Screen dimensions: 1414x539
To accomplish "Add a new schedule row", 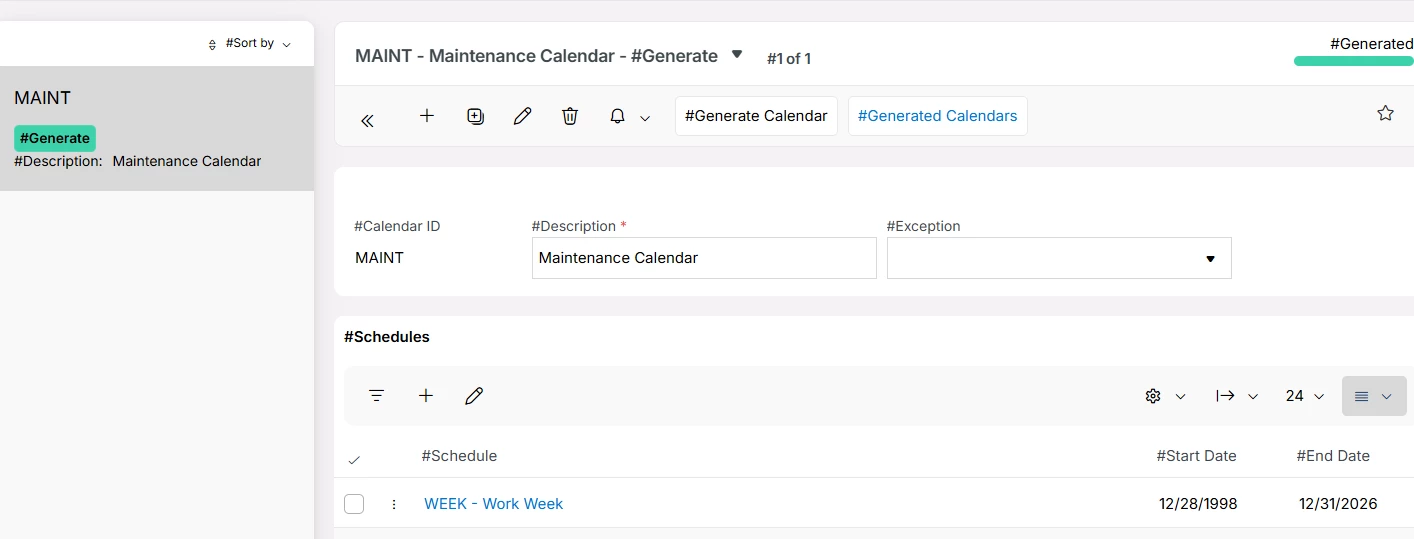I will [x=426, y=396].
